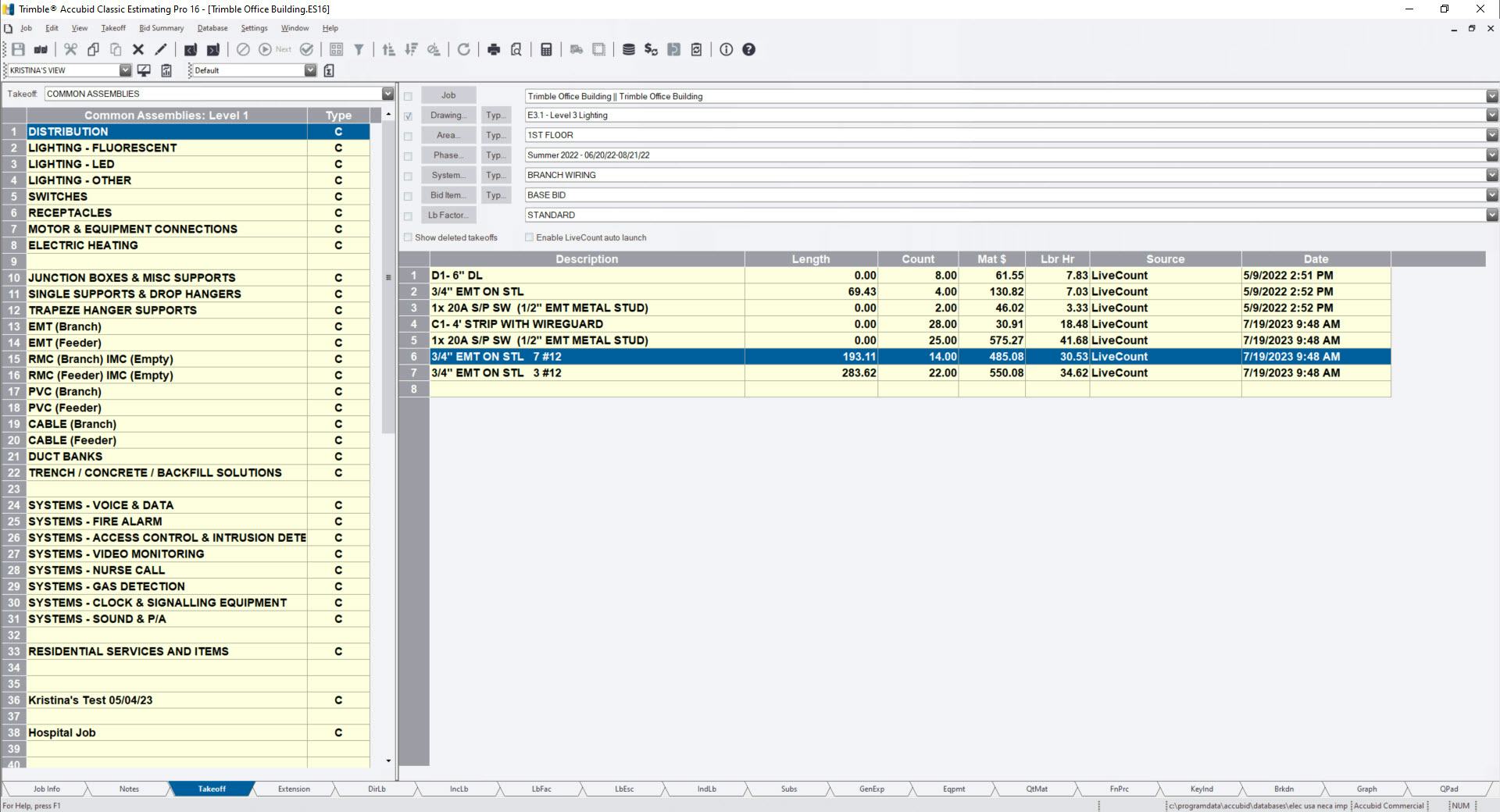
Task: Click the pencil edit icon
Action: [160, 49]
